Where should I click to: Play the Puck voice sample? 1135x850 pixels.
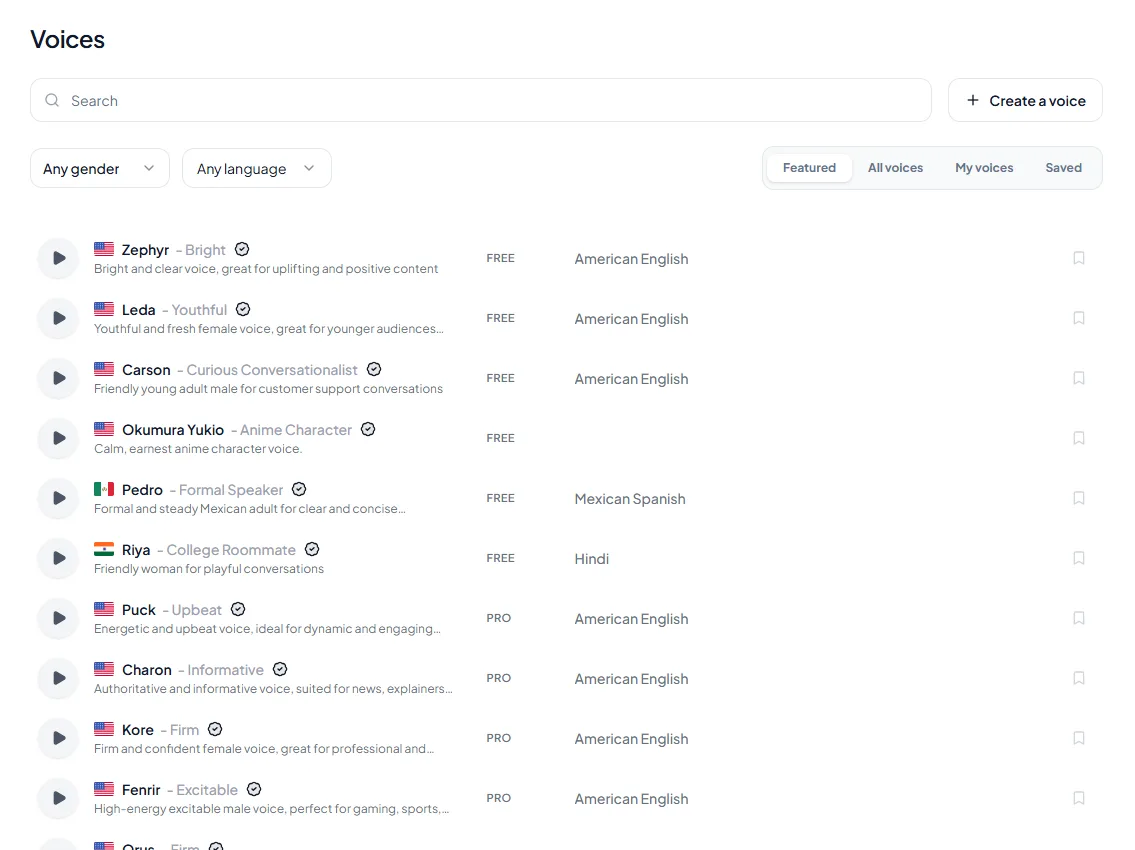pos(58,618)
